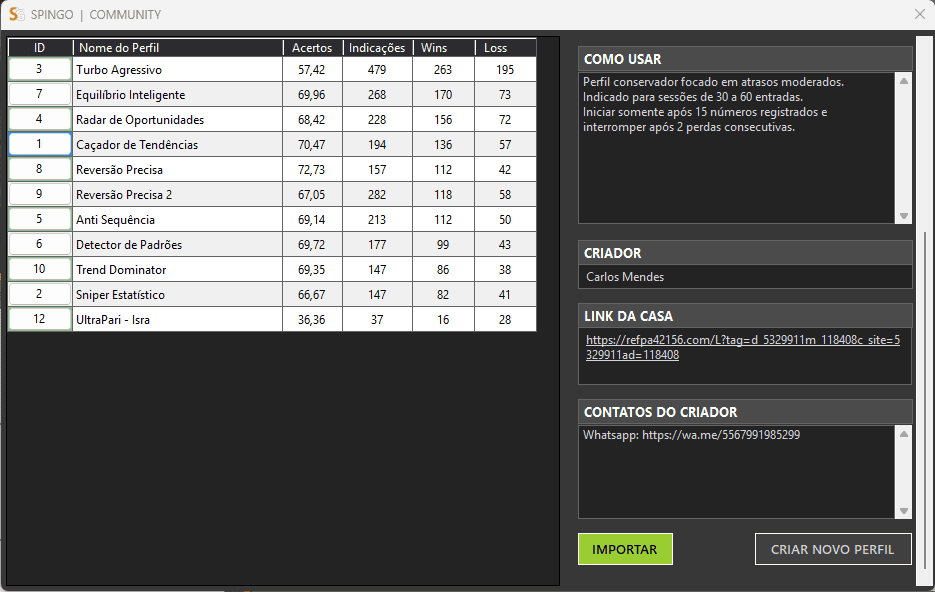The height and width of the screenshot is (592, 935).
Task: Select the Equilíbrio Inteligente profile name
Action: click(x=131, y=95)
